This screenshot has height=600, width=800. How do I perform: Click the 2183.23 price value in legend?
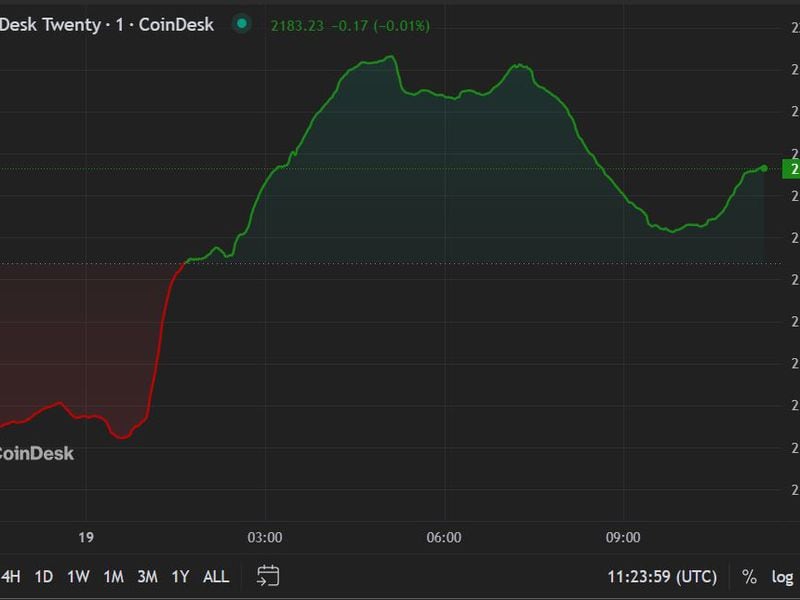click(298, 26)
